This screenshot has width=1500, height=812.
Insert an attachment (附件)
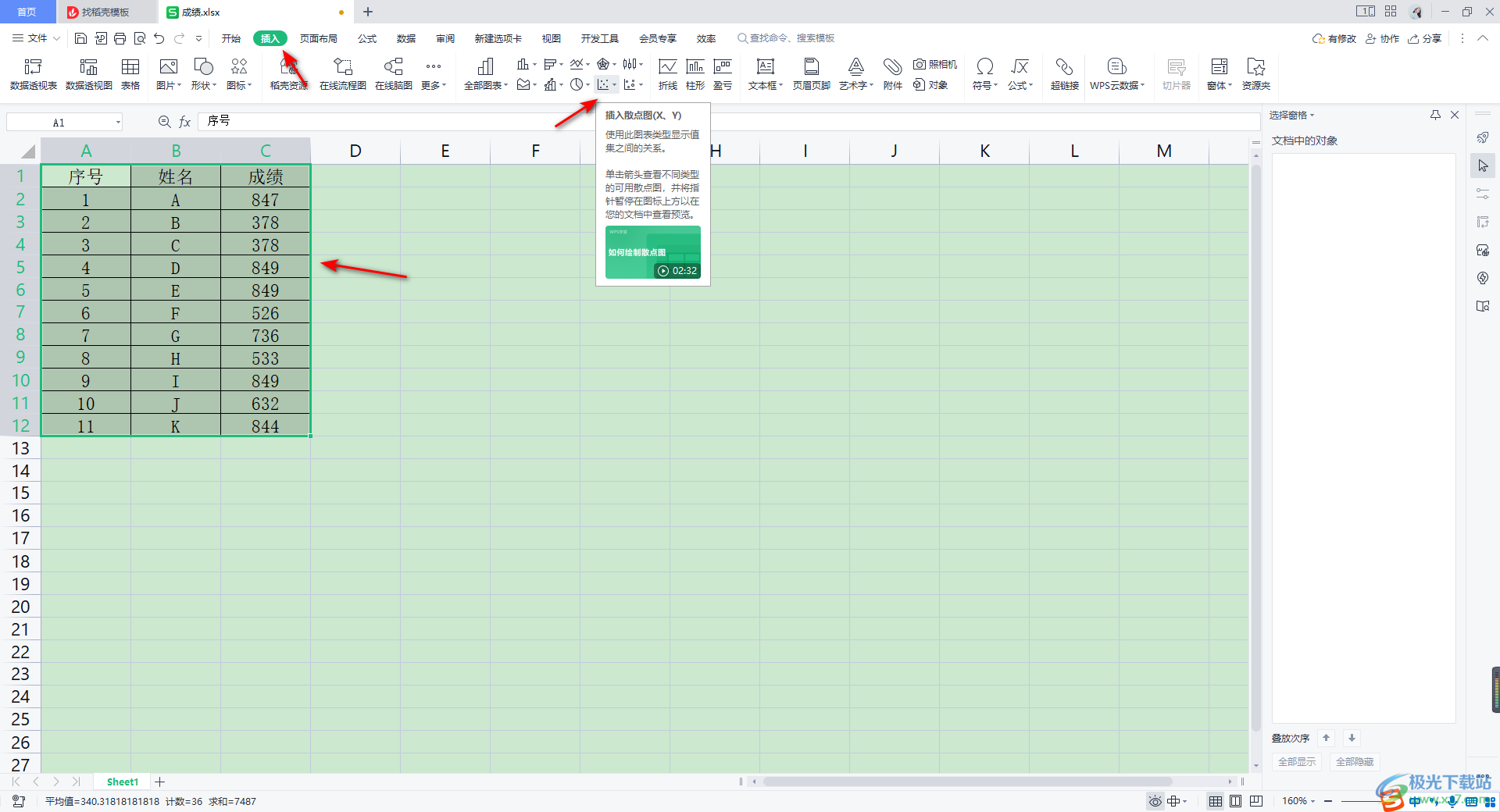pos(892,74)
